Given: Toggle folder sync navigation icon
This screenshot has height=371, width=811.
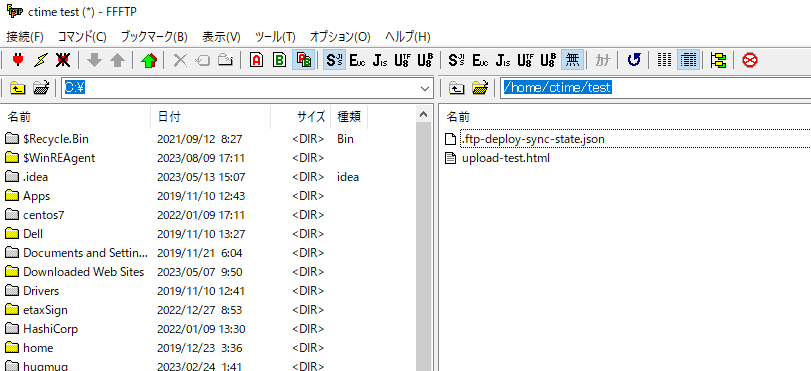Looking at the screenshot, I should click(718, 61).
